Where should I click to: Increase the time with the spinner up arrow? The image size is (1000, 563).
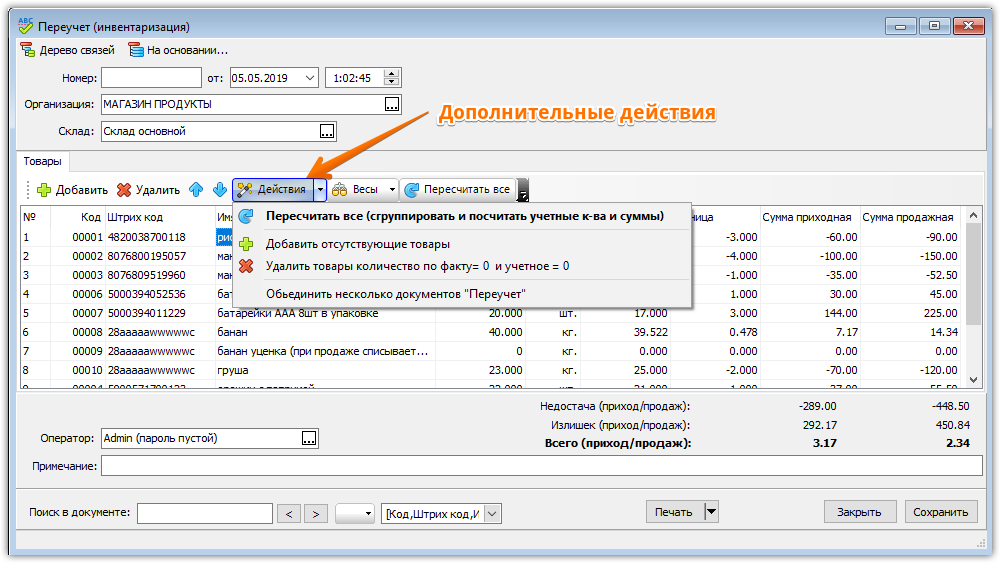coord(392,73)
